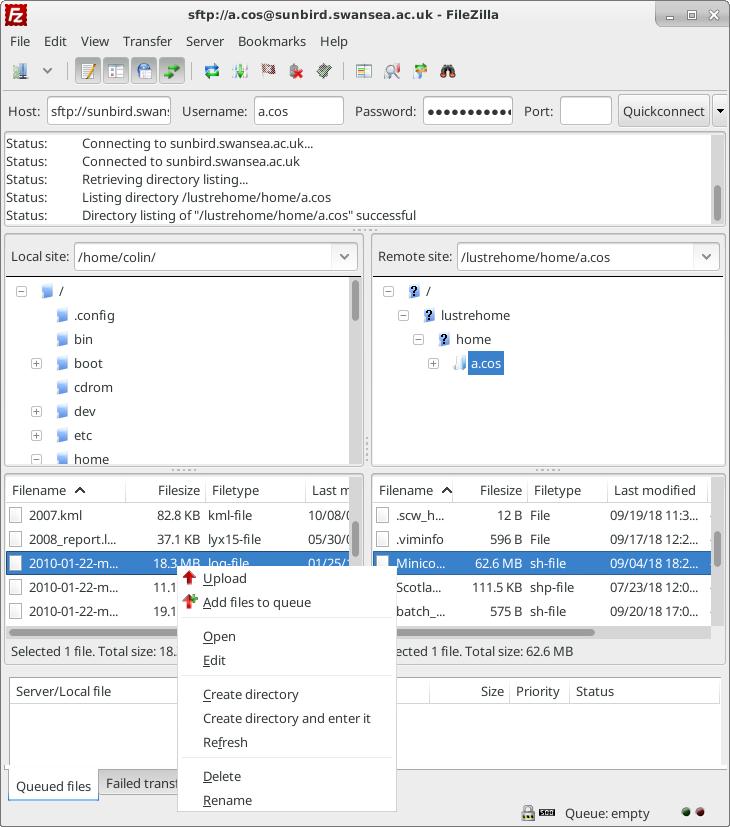
Task: Choose Delete in context menu
Action: (287, 776)
